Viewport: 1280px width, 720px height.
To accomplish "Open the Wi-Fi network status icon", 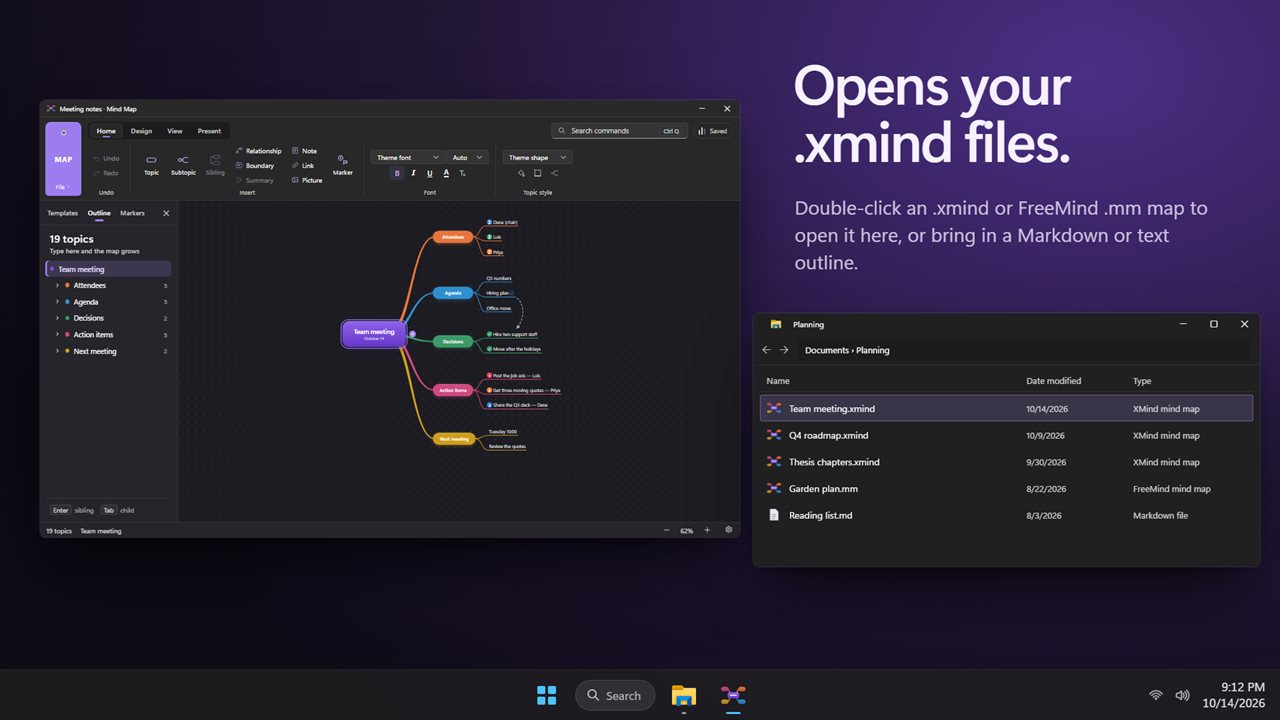I will pyautogui.click(x=1156, y=695).
